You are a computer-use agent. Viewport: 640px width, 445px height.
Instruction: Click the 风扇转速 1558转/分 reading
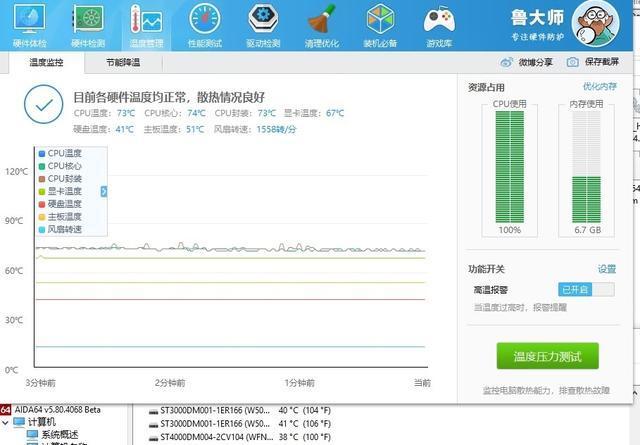[x=255, y=129]
